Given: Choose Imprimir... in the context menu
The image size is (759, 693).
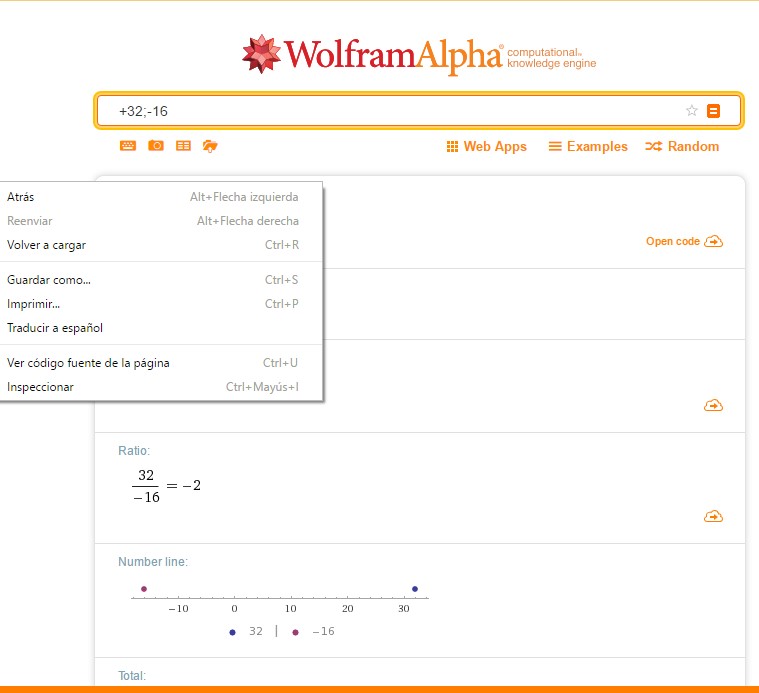Looking at the screenshot, I should [34, 304].
